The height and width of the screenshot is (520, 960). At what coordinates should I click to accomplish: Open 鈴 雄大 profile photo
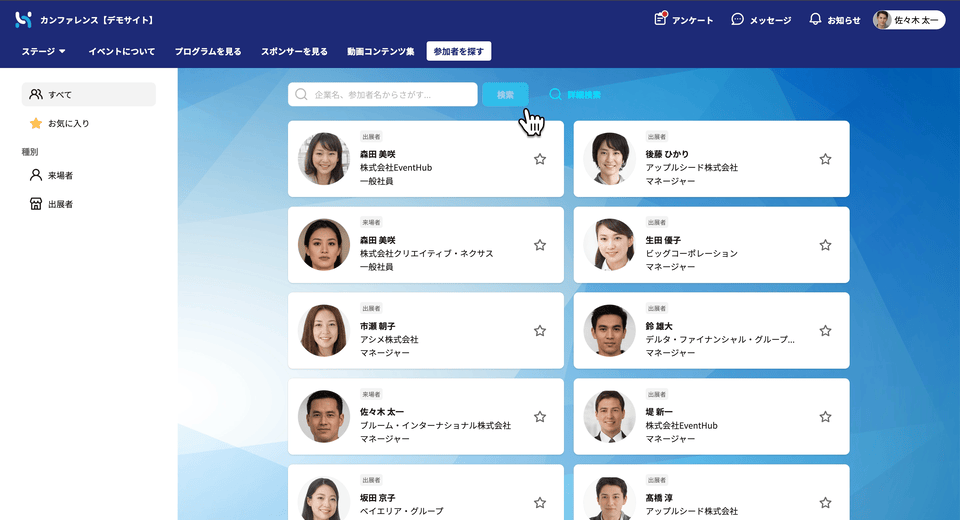point(610,330)
